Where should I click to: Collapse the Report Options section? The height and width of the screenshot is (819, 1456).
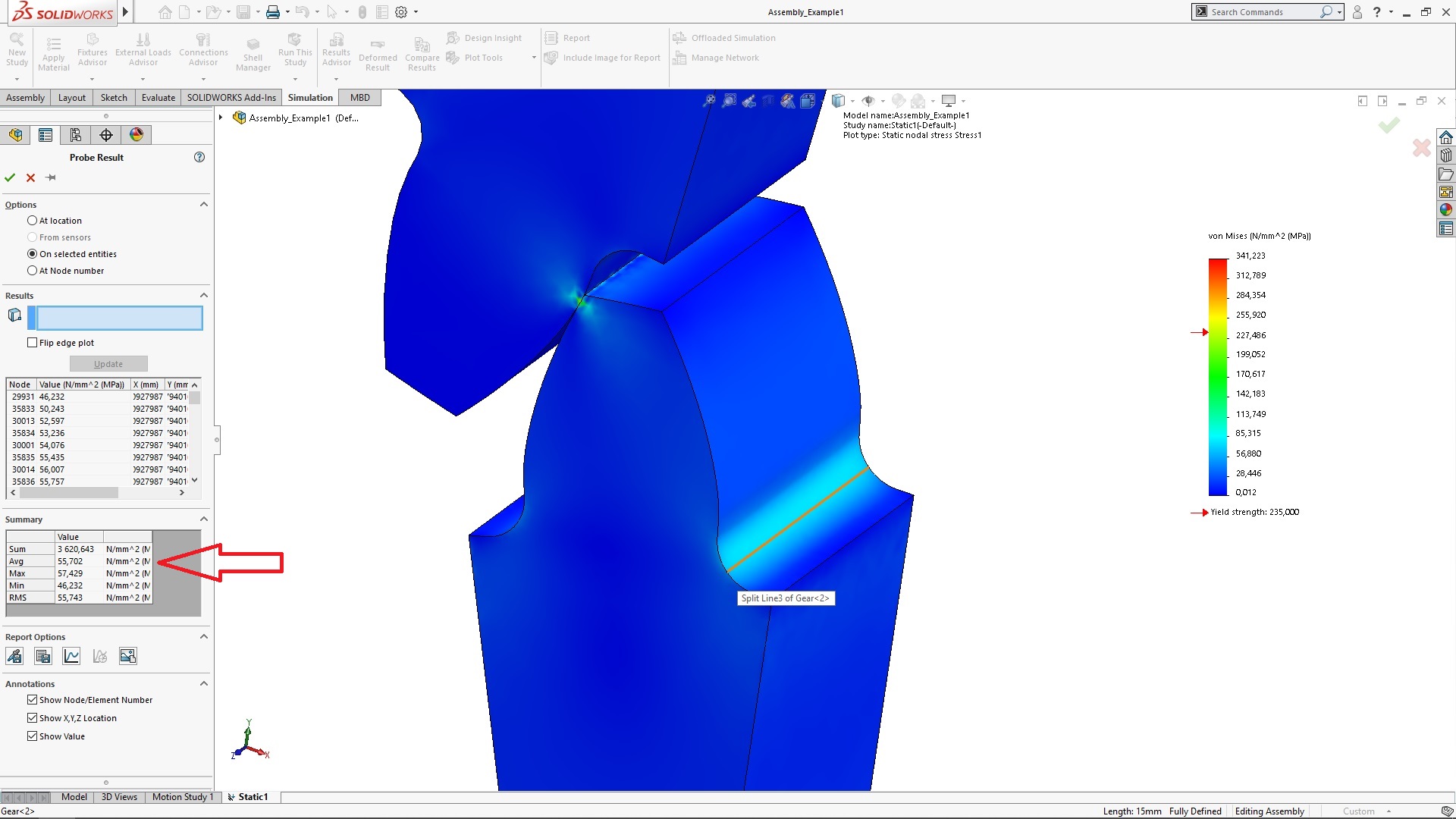[x=203, y=637]
